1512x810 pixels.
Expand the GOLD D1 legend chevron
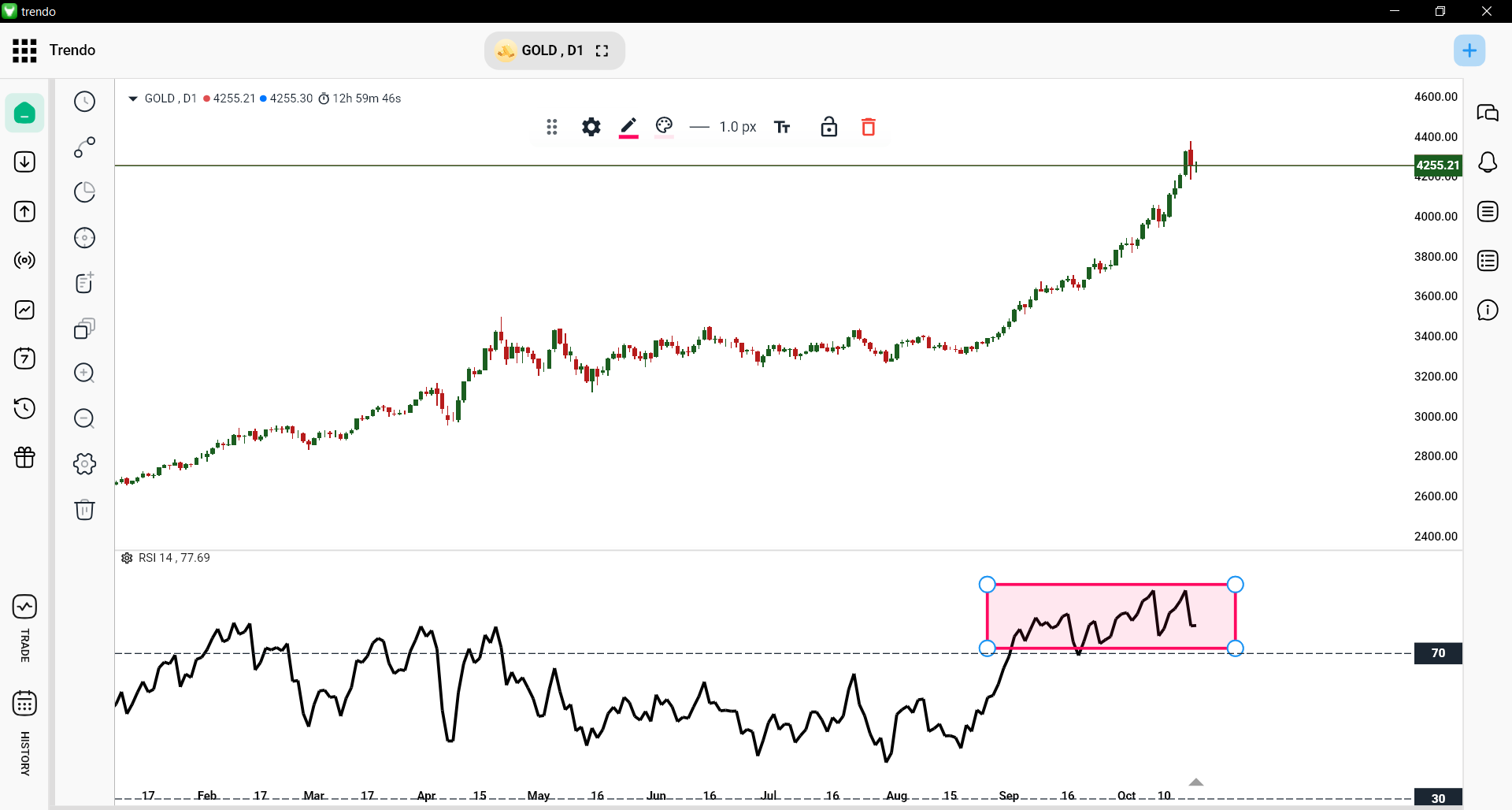(132, 98)
